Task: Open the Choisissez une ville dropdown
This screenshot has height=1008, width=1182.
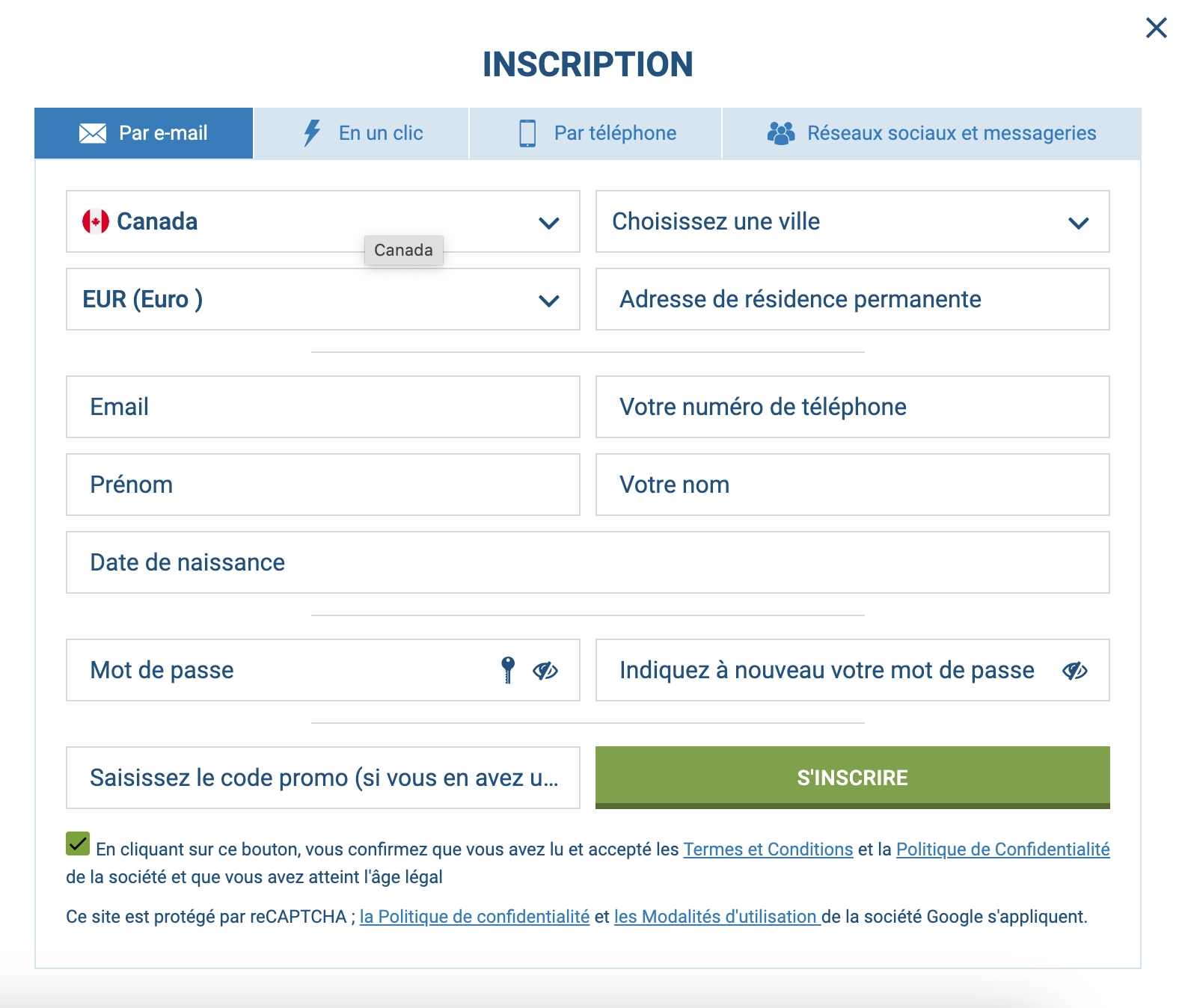Action: (853, 221)
